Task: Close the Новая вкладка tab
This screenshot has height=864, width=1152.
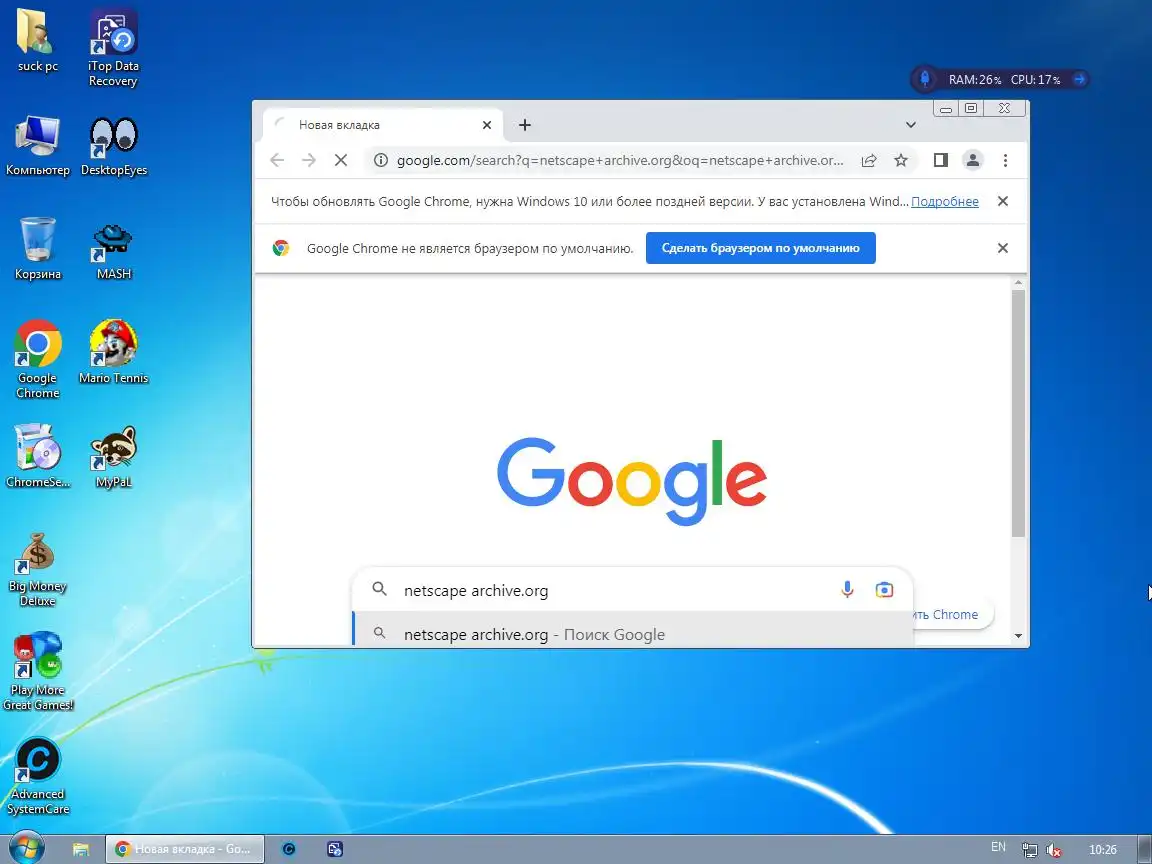Action: [x=486, y=125]
